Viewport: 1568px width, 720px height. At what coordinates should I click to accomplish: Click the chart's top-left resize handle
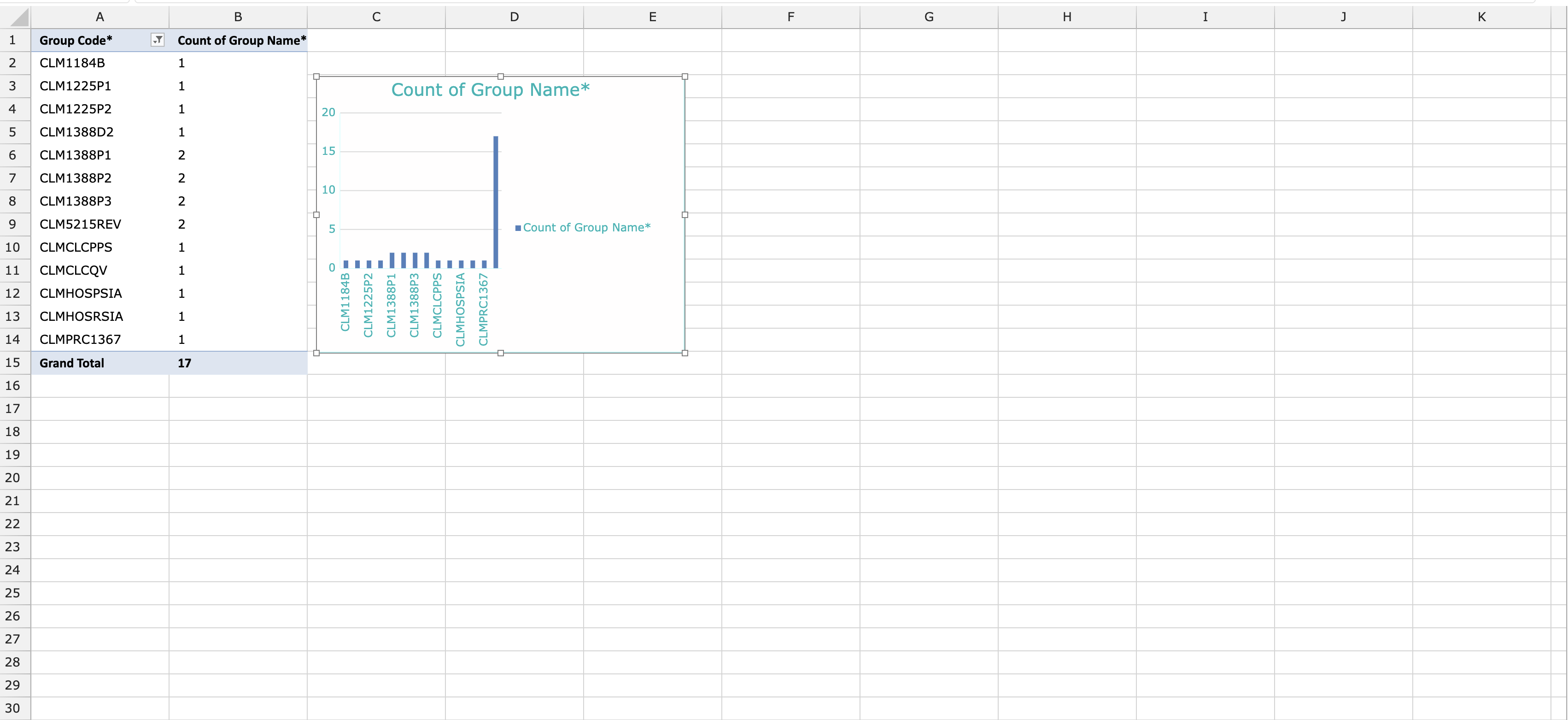tap(316, 77)
